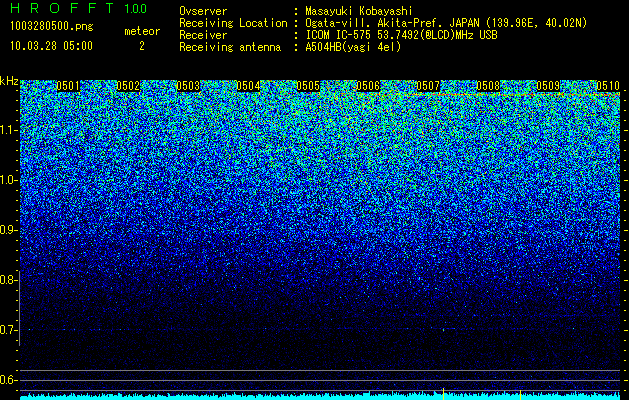
Task: Click the 'Receiving Location' label
Action: pos(233,23)
